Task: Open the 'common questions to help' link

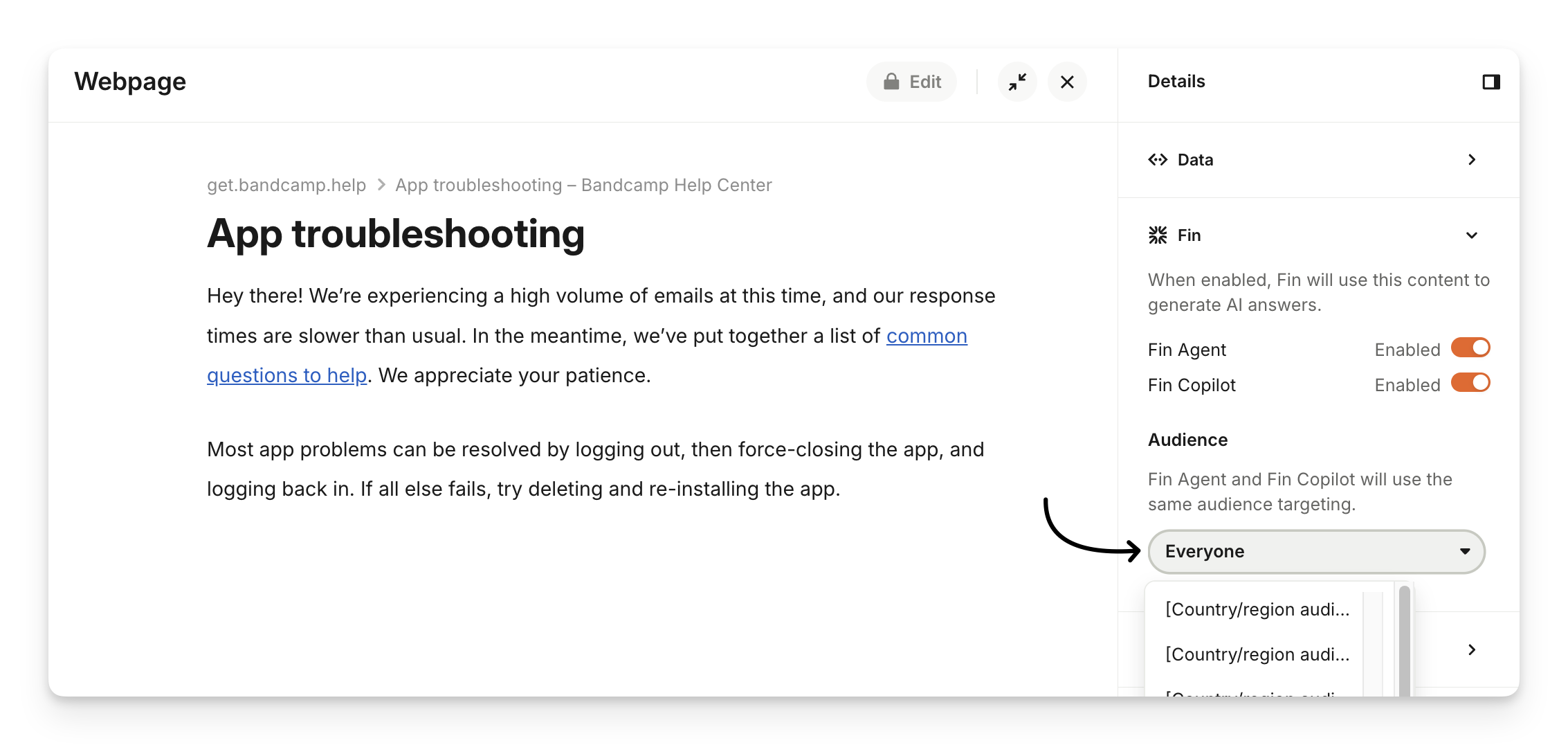Action: 926,336
